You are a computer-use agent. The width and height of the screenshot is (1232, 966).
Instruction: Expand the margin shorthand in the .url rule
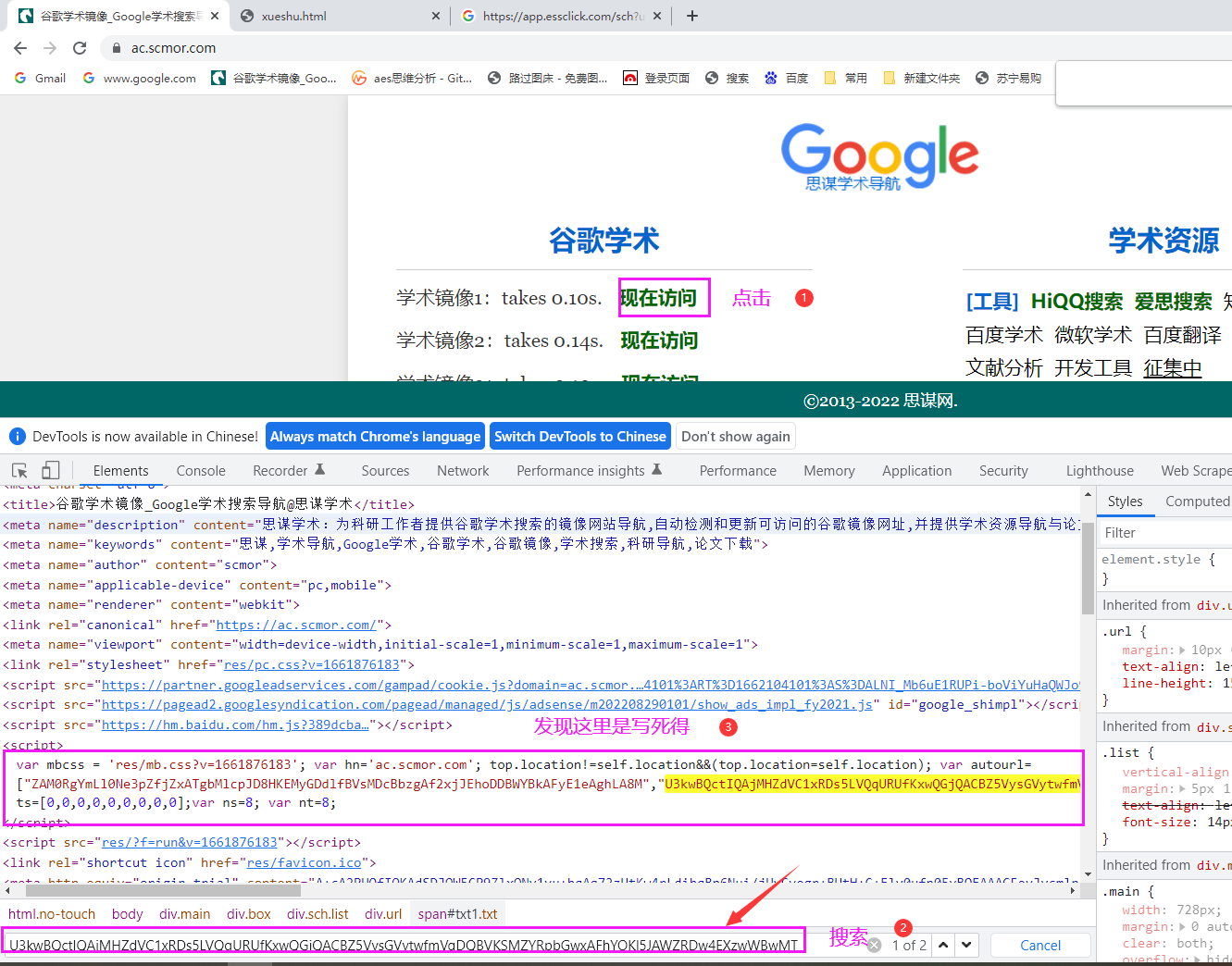[x=1182, y=650]
